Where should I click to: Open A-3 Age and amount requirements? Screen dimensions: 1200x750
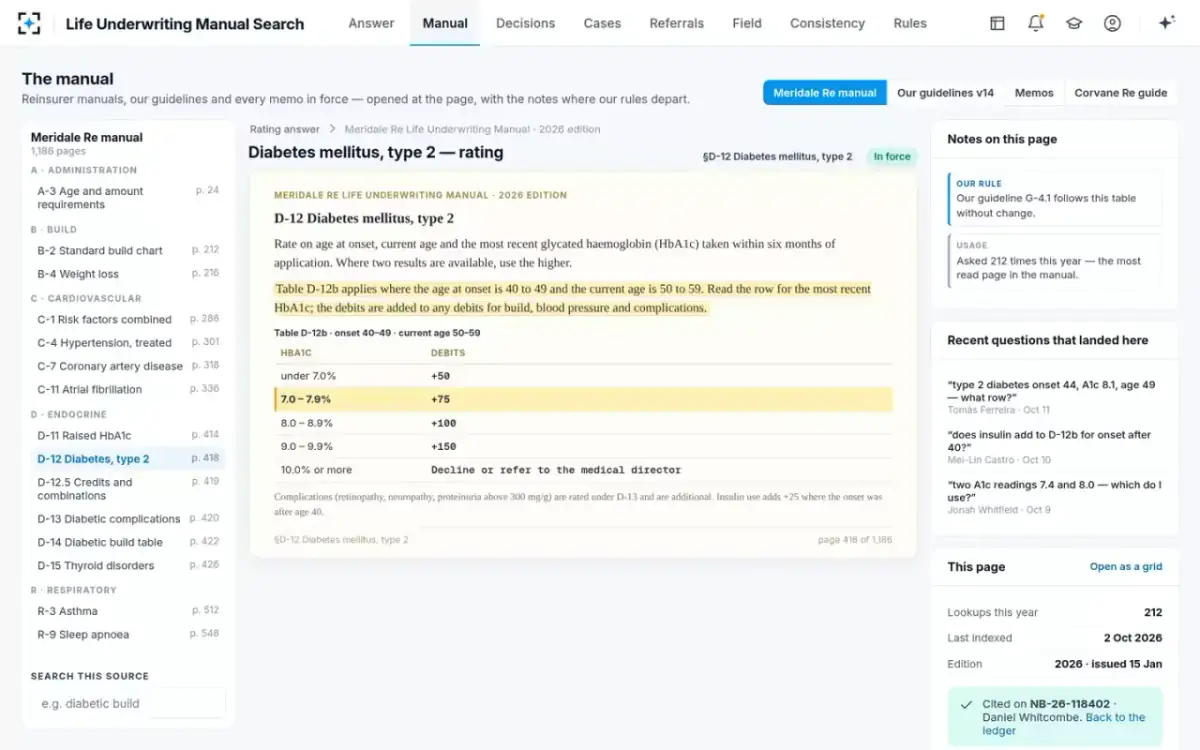[x=128, y=198]
